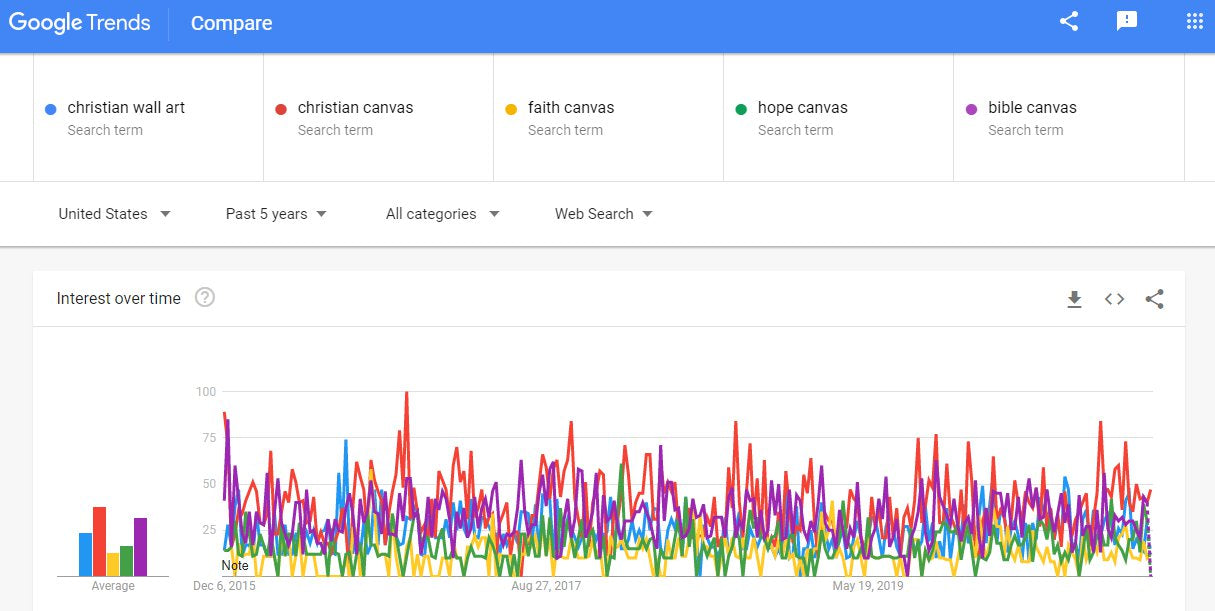Image resolution: width=1215 pixels, height=611 pixels.
Task: Click the red average bar
Action: 99,541
